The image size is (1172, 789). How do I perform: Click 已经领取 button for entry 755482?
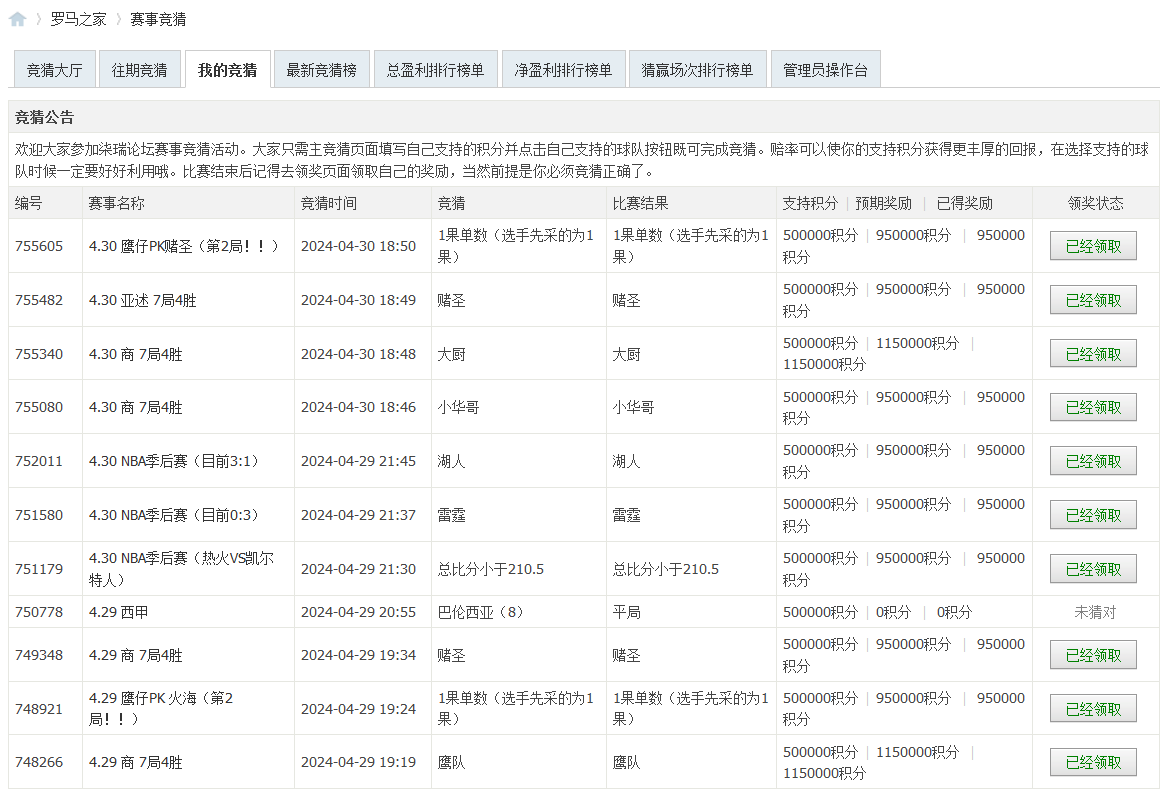coord(1093,300)
